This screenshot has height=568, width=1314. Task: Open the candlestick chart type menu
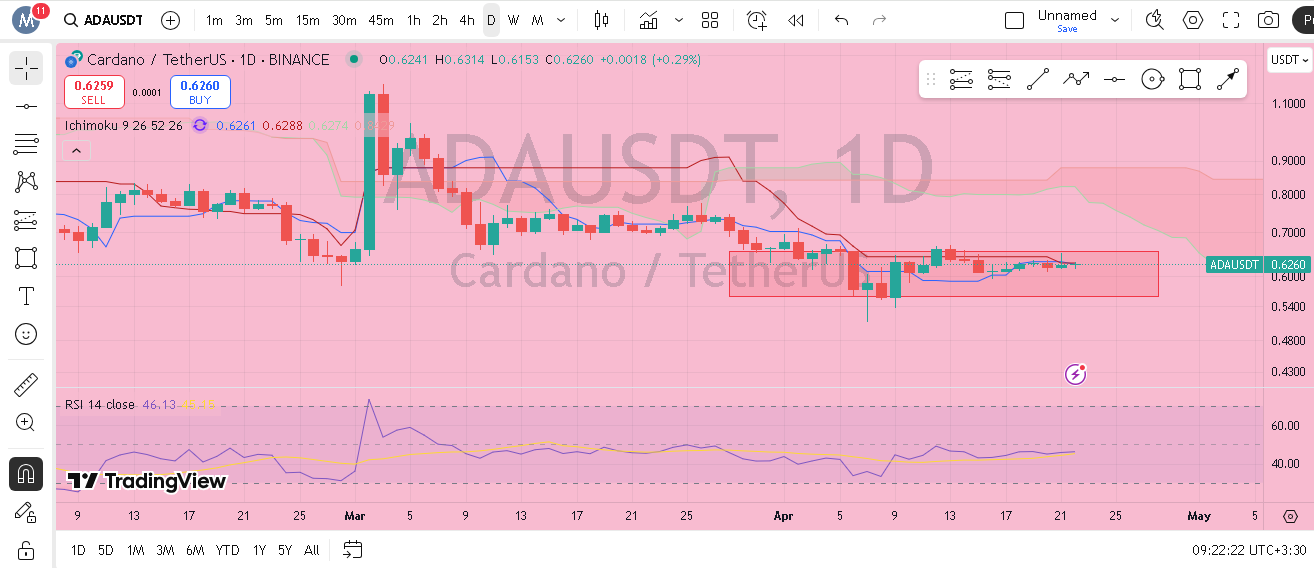pyautogui.click(x=601, y=20)
